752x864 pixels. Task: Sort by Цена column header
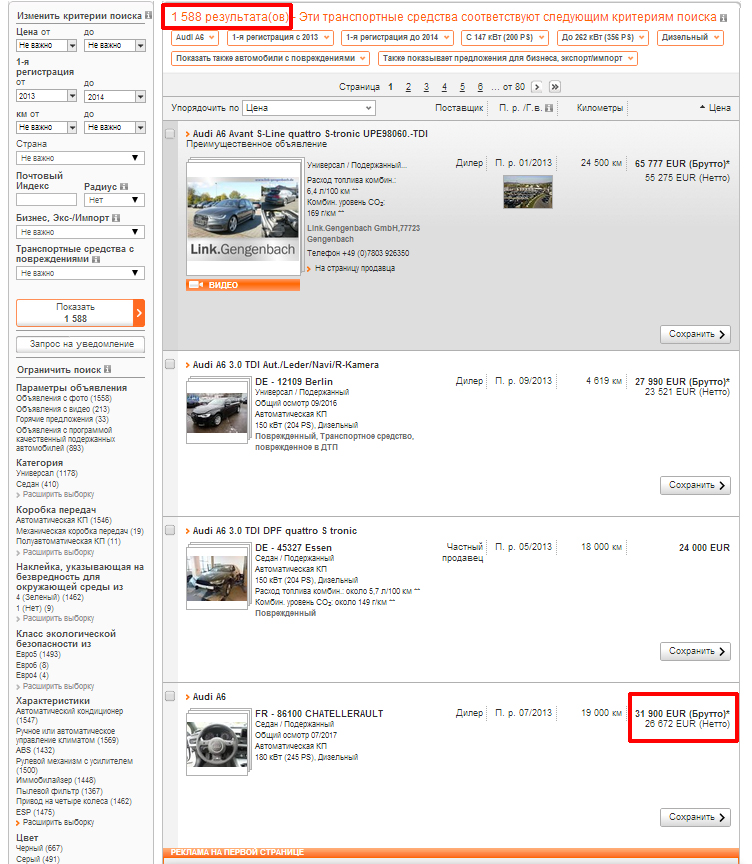pyautogui.click(x=715, y=108)
